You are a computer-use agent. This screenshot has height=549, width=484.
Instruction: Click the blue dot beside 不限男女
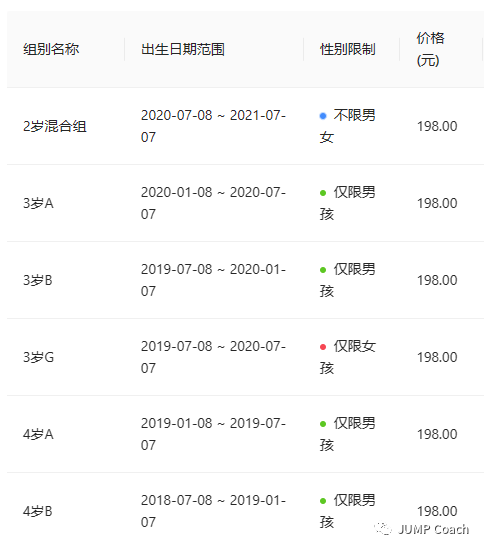(323, 116)
